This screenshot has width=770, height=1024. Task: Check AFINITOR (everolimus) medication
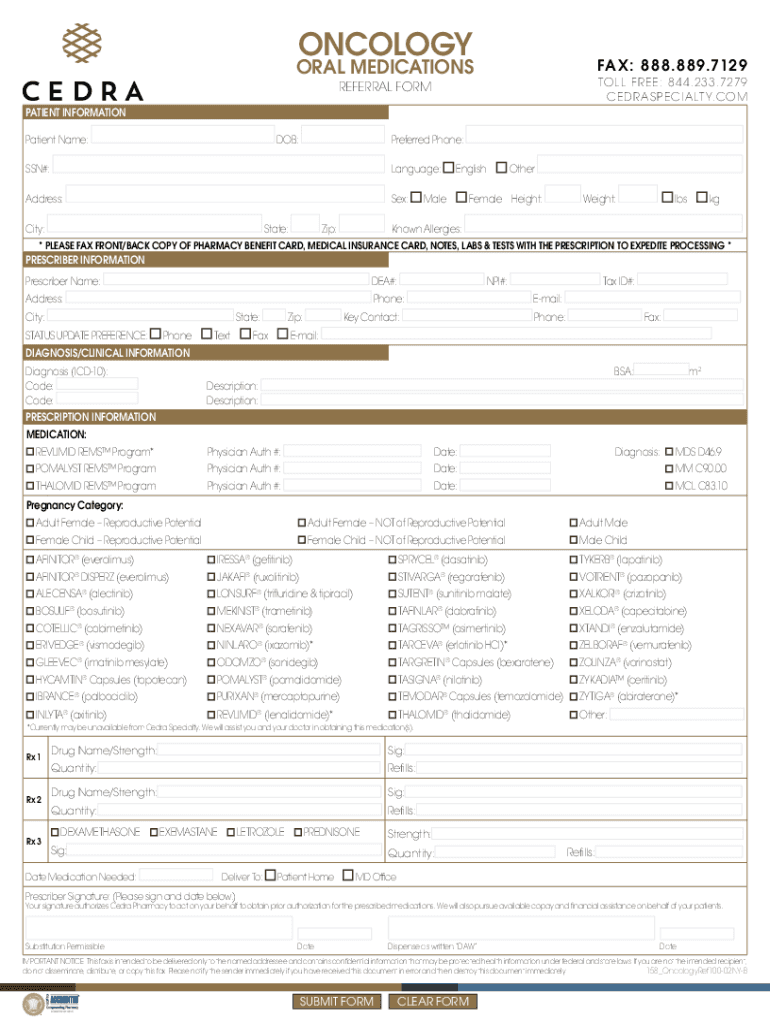tap(30, 560)
